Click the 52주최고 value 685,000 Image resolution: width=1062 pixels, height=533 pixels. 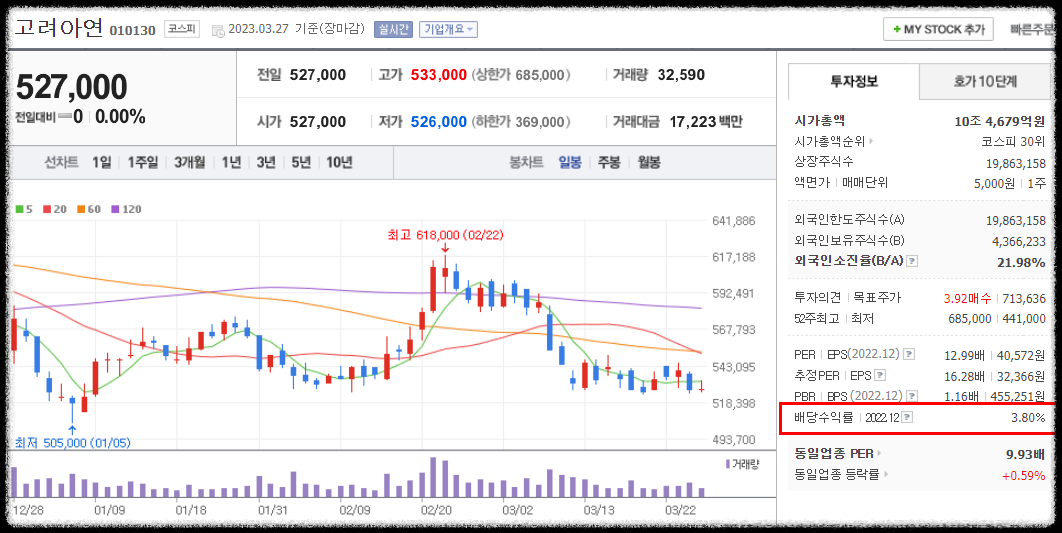(x=970, y=318)
